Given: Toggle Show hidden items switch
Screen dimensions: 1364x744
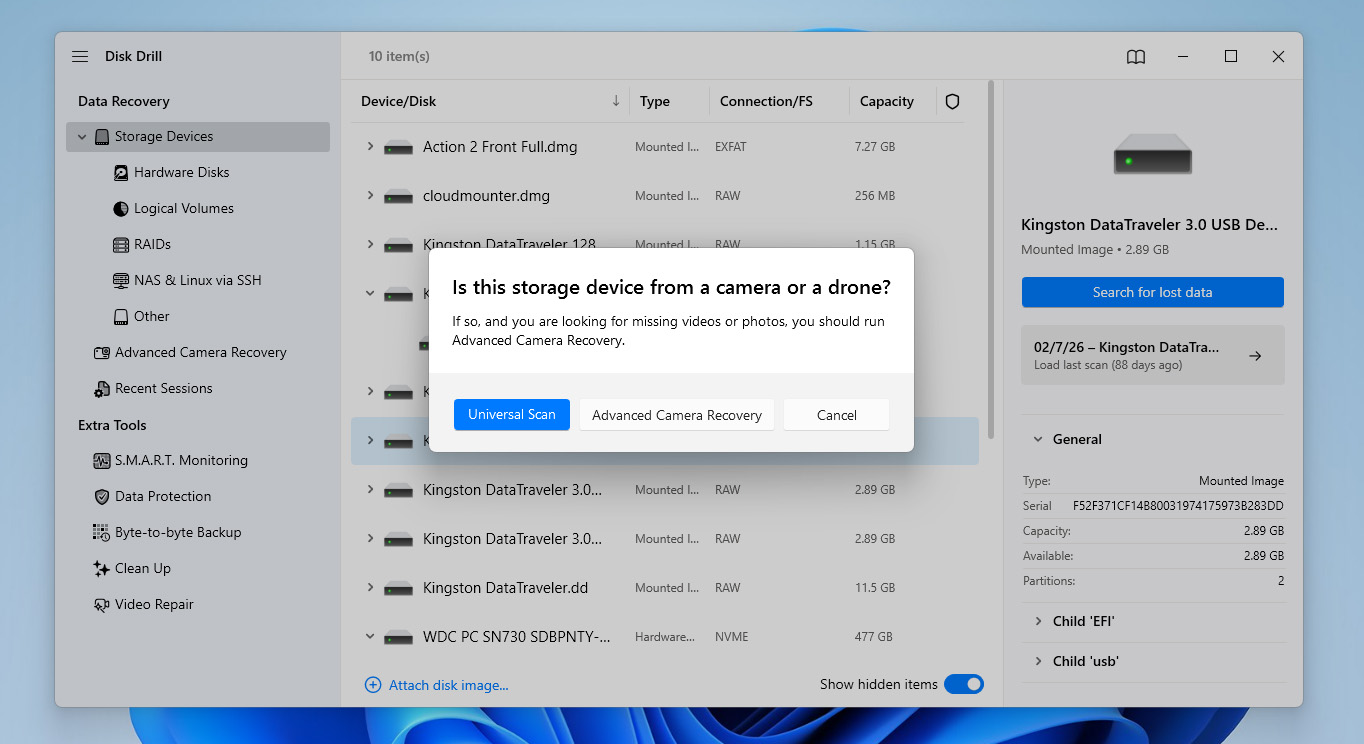Looking at the screenshot, I should (x=964, y=684).
